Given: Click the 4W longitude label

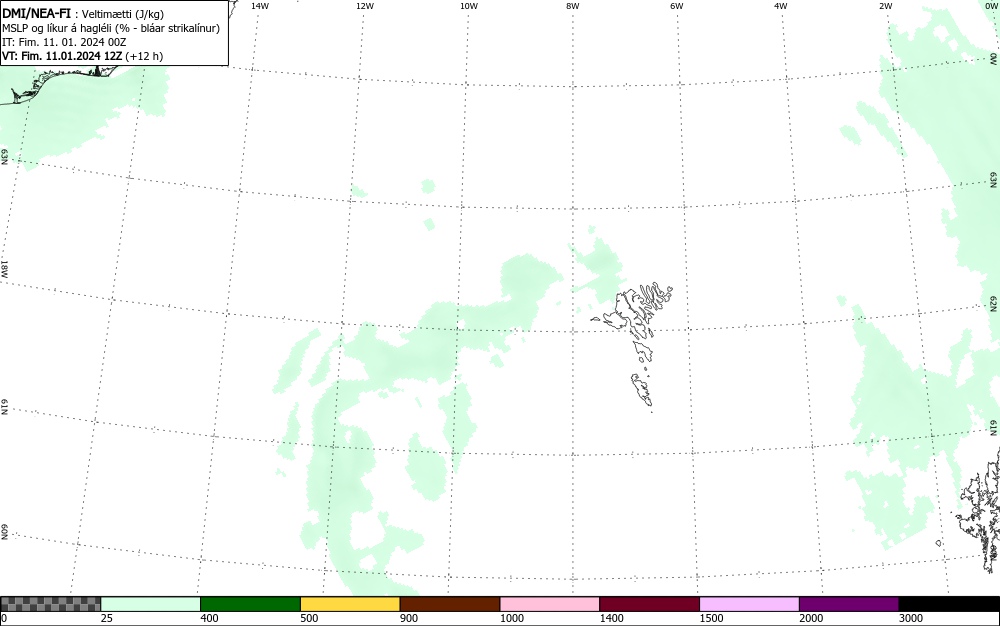Looking at the screenshot, I should click(781, 6).
